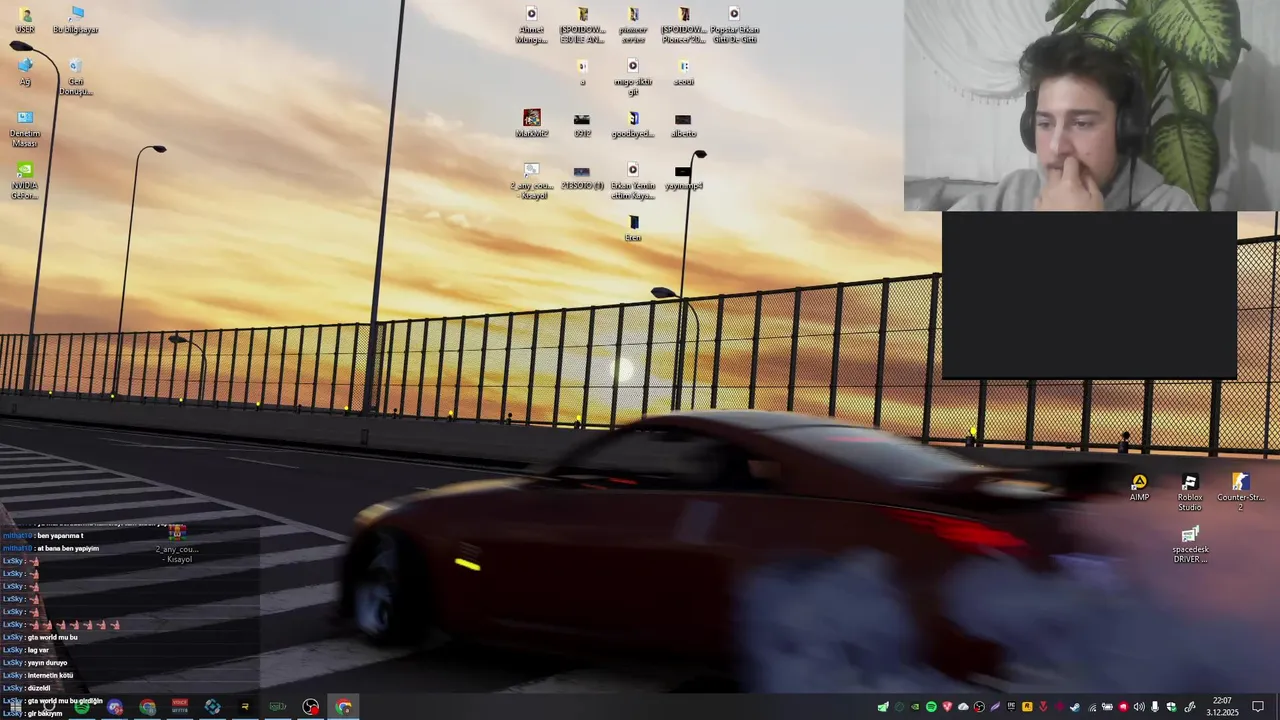1280x720 pixels.
Task: Open Windows Security tray shield
Action: [1171, 707]
